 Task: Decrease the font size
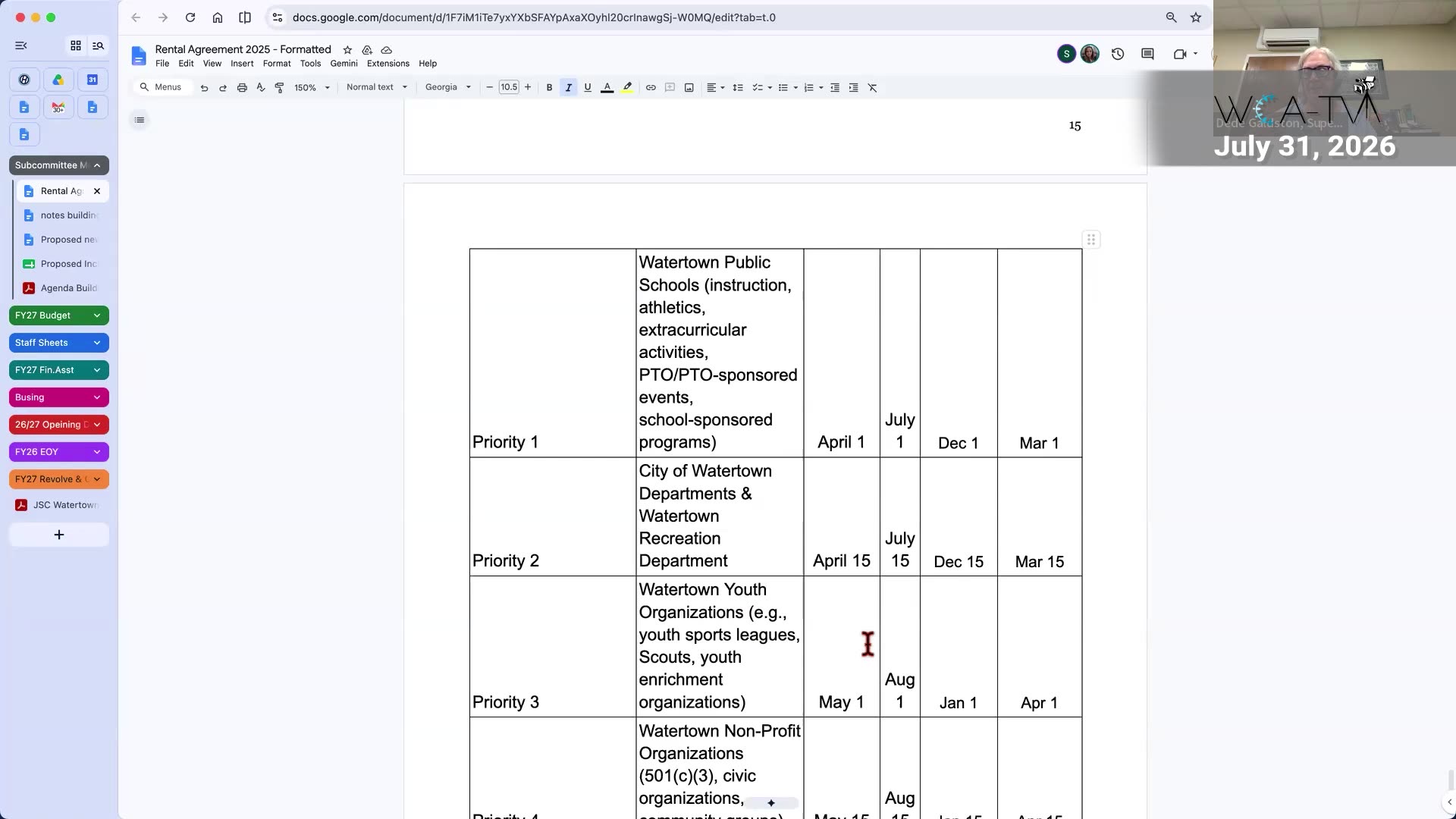coord(489,88)
